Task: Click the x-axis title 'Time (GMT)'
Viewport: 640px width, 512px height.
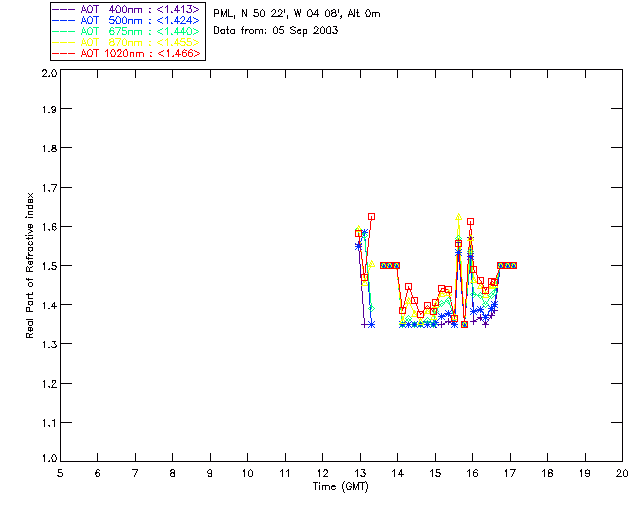Action: click(x=340, y=487)
